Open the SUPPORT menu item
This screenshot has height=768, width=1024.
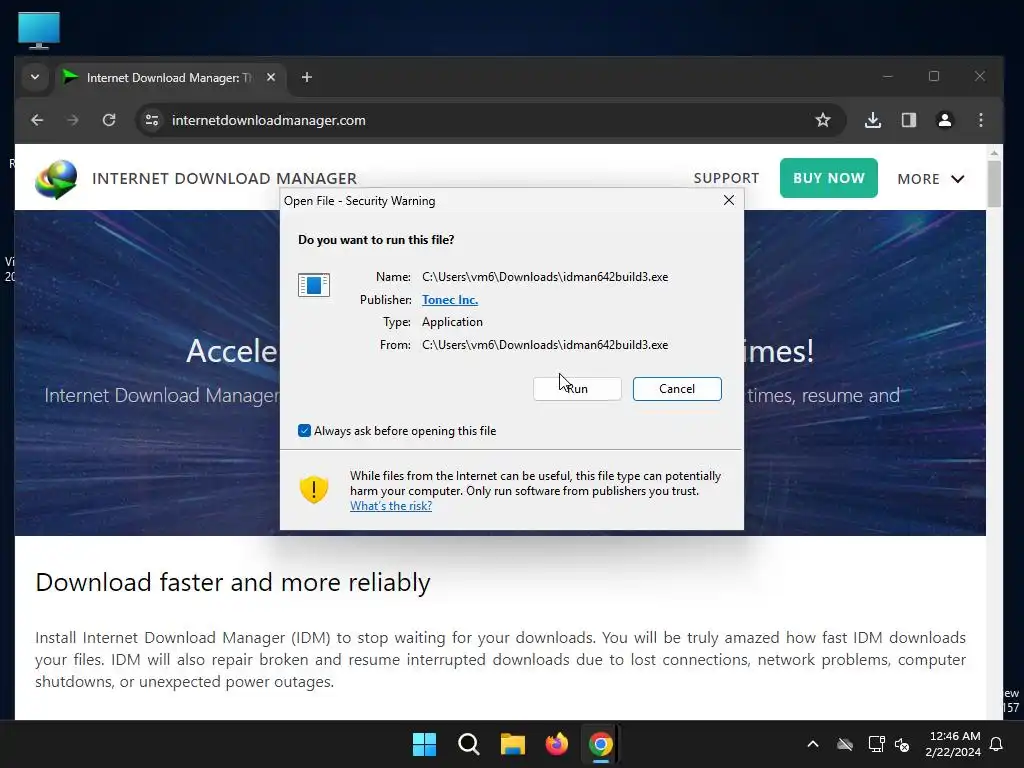pyautogui.click(x=726, y=178)
